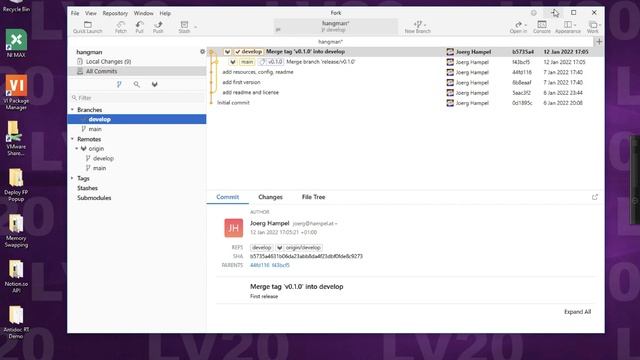The height and width of the screenshot is (360, 640).
Task: Select the 'Initial commit' row
Action: [x=405, y=103]
